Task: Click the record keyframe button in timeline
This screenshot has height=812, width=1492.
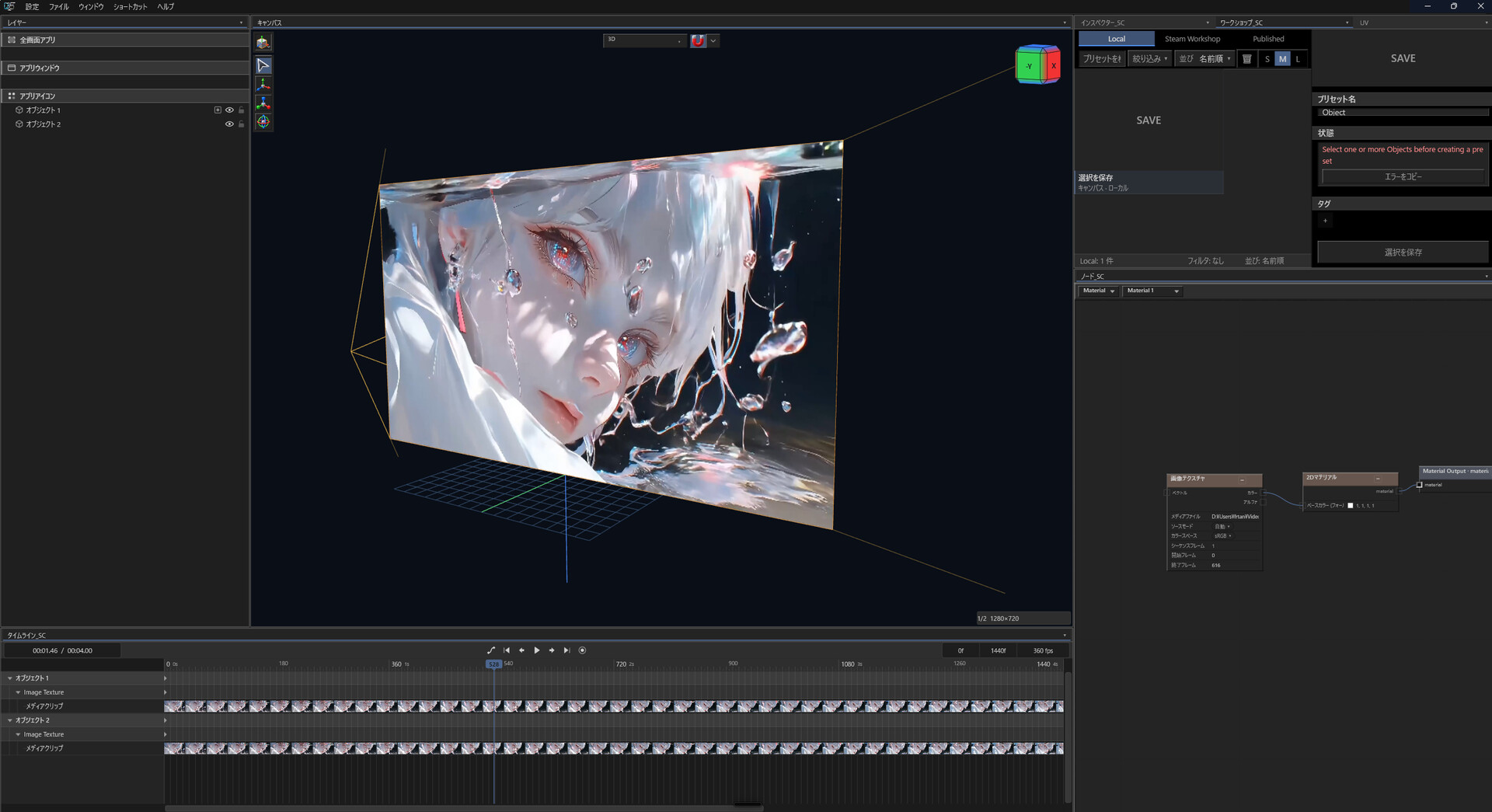Action: pyautogui.click(x=582, y=650)
